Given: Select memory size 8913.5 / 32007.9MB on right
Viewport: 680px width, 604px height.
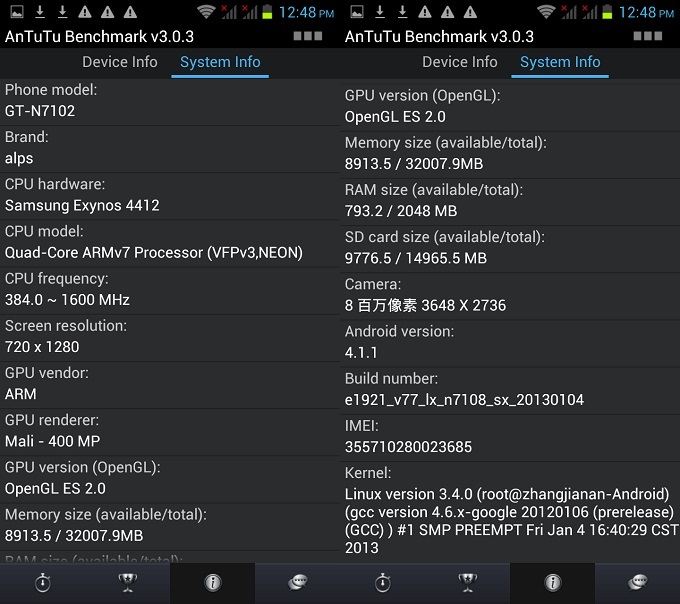Looking at the screenshot, I should (x=414, y=164).
